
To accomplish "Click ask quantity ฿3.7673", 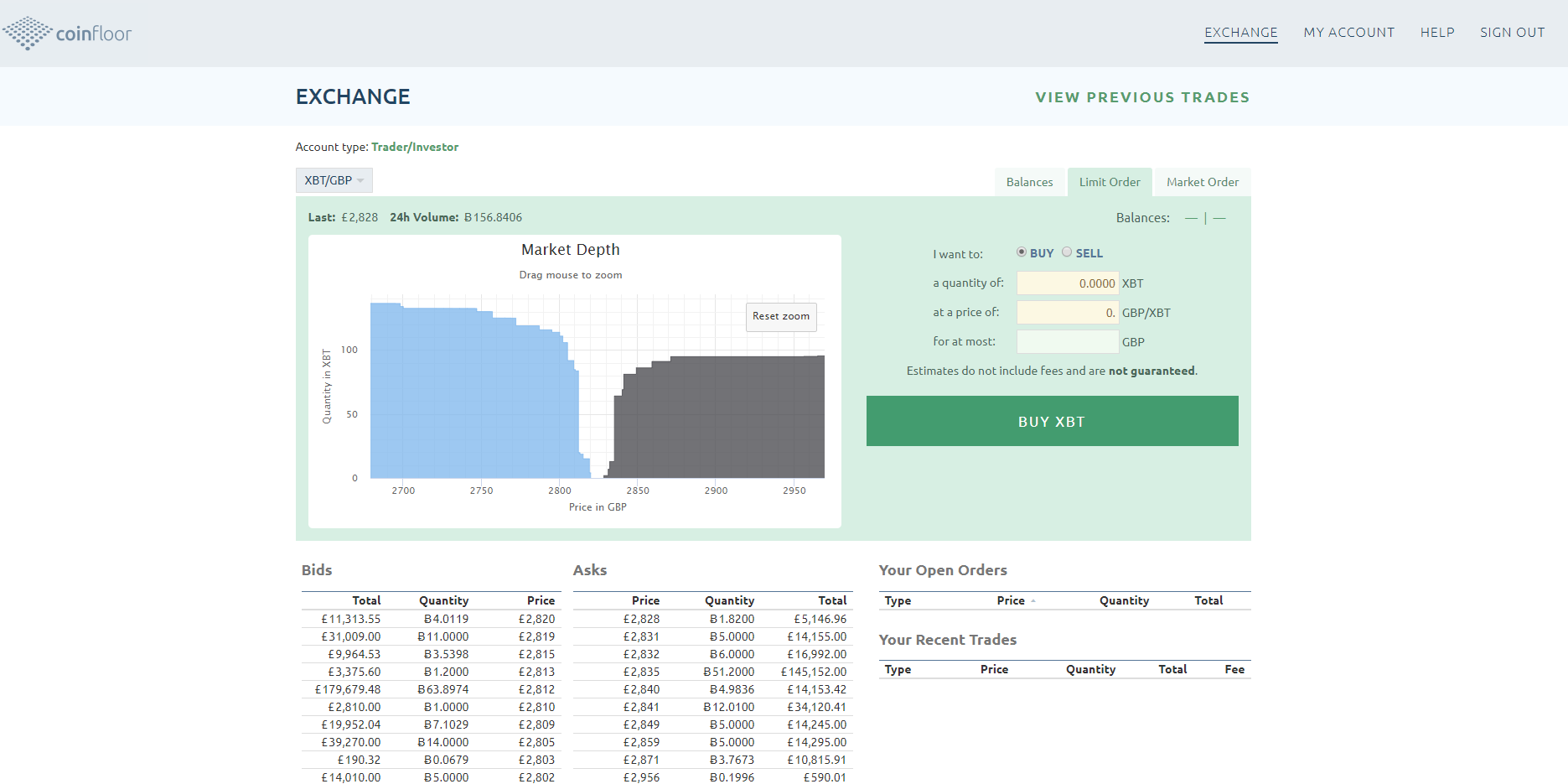I will click(x=732, y=760).
